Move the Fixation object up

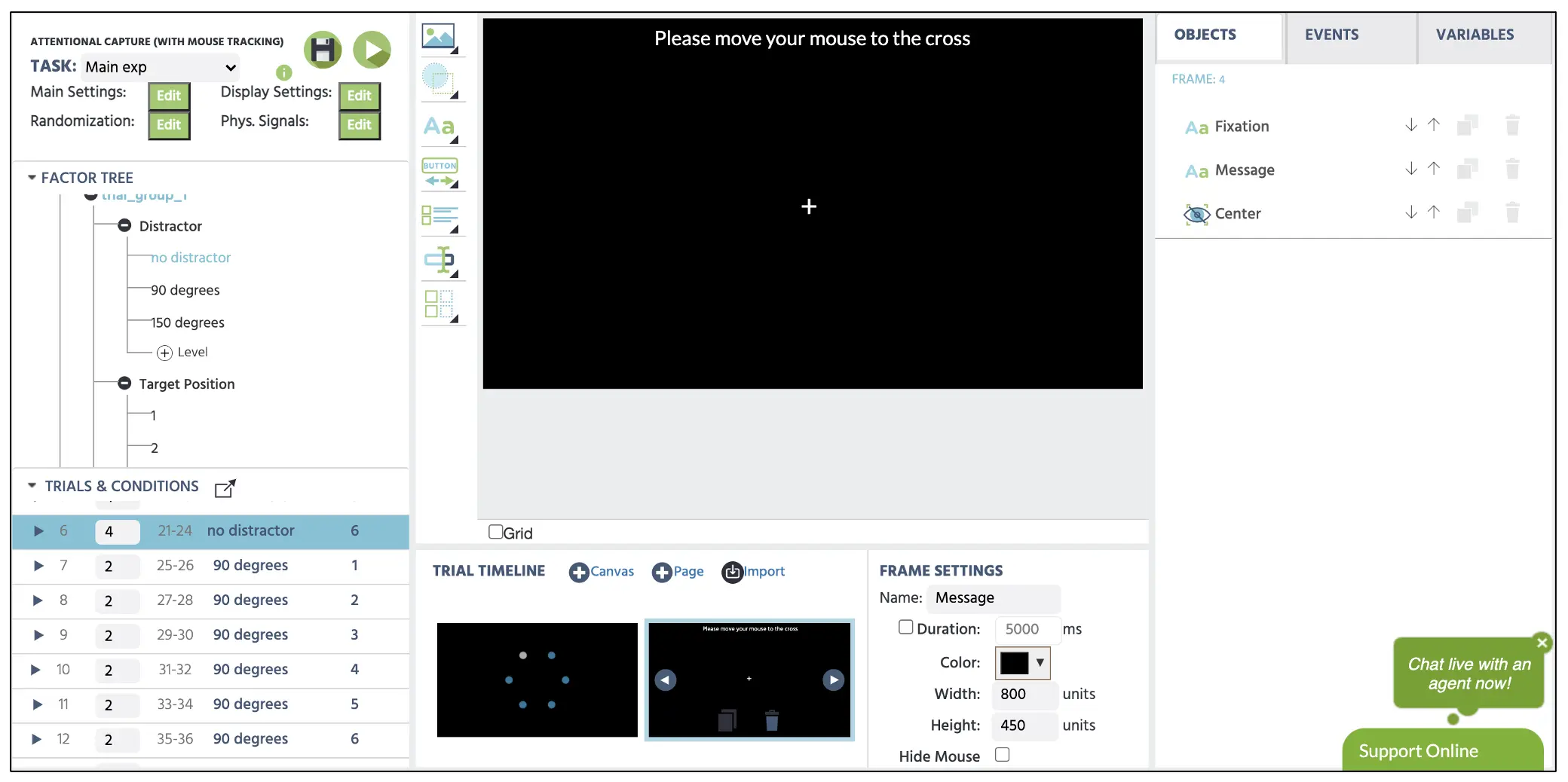pyautogui.click(x=1434, y=125)
